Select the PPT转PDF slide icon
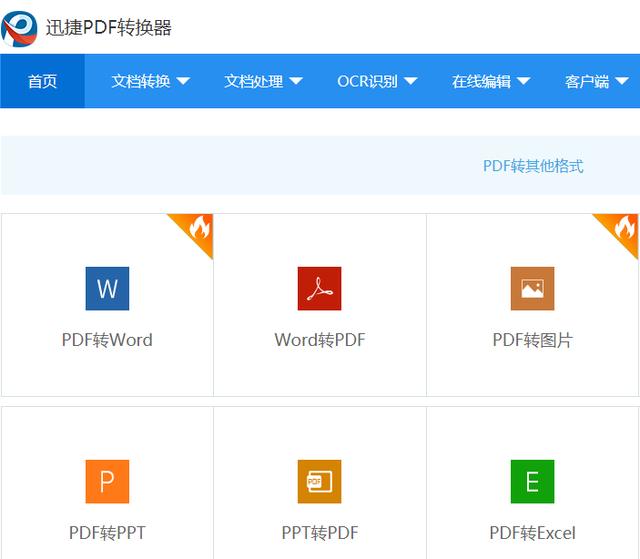This screenshot has height=559, width=640. (x=320, y=481)
